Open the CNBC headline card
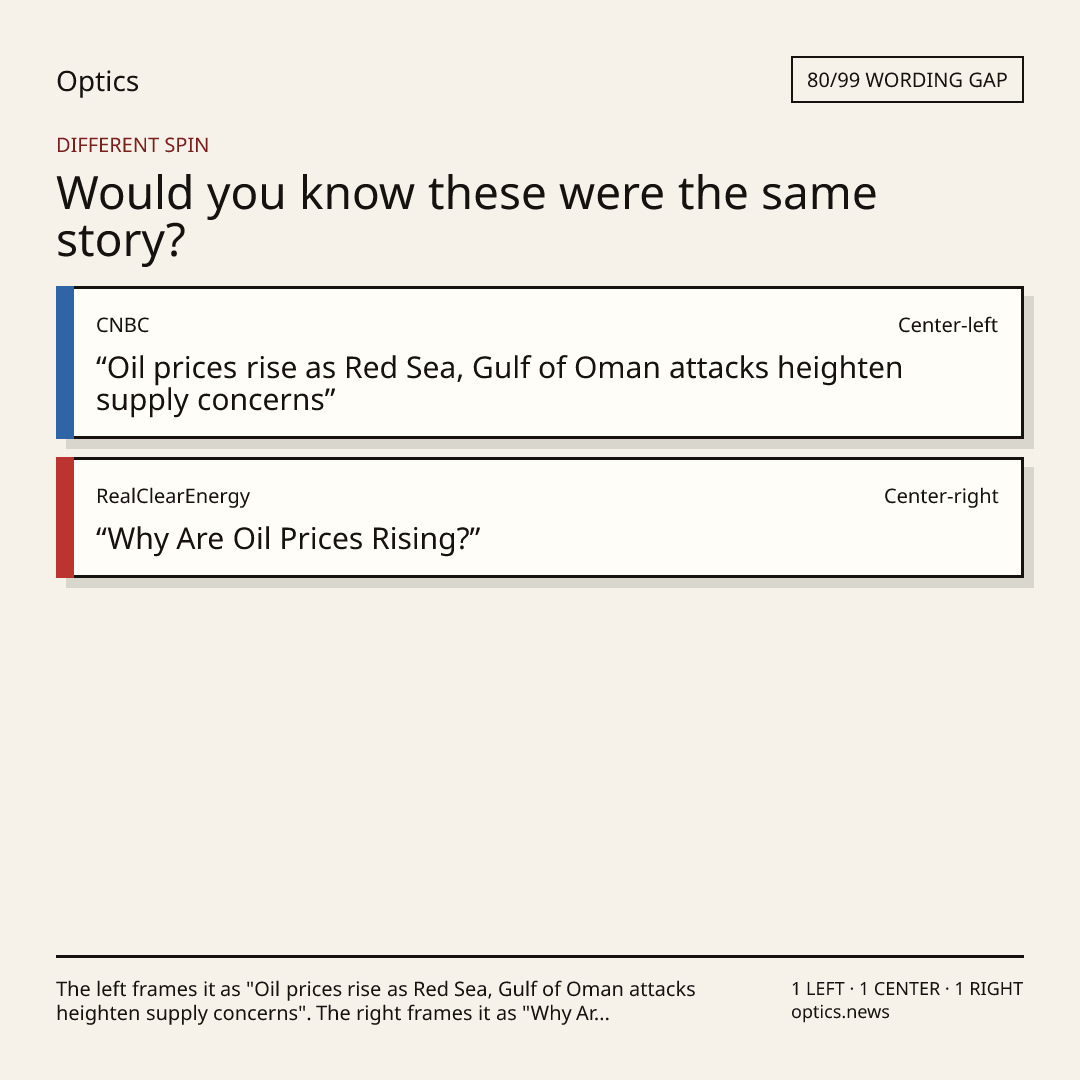Image resolution: width=1080 pixels, height=1080 pixels. (x=540, y=362)
